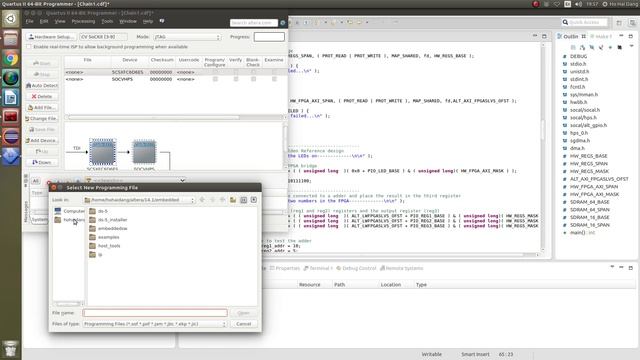Screen dimensions: 640x360
Task: Maximize the Outline view in Eclipse
Action: pos(631,36)
